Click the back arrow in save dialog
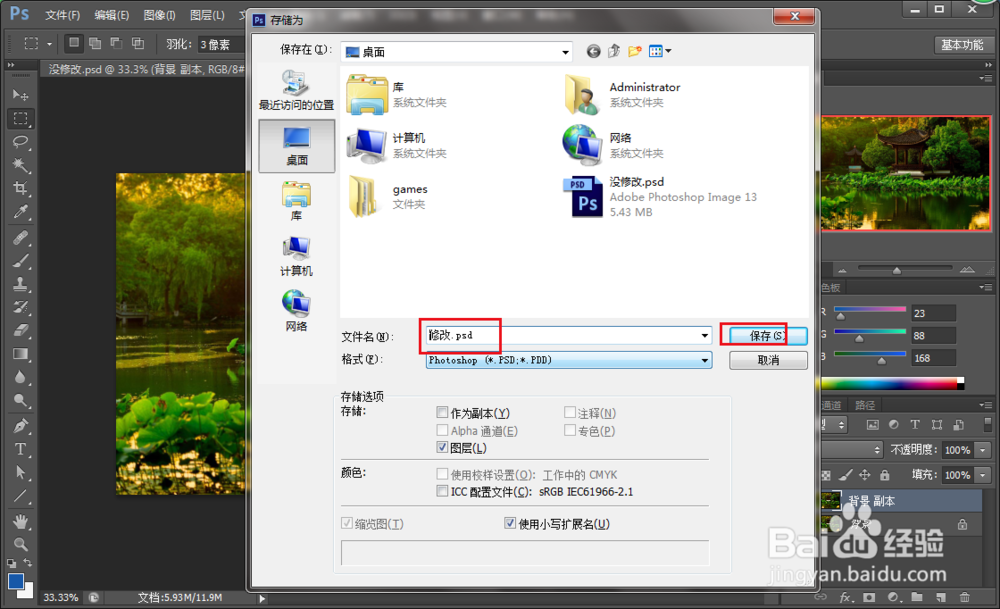Image resolution: width=1000 pixels, height=609 pixels. point(593,52)
